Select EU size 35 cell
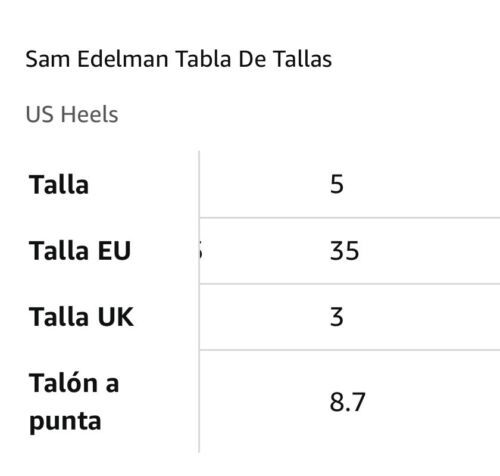 tap(344, 251)
